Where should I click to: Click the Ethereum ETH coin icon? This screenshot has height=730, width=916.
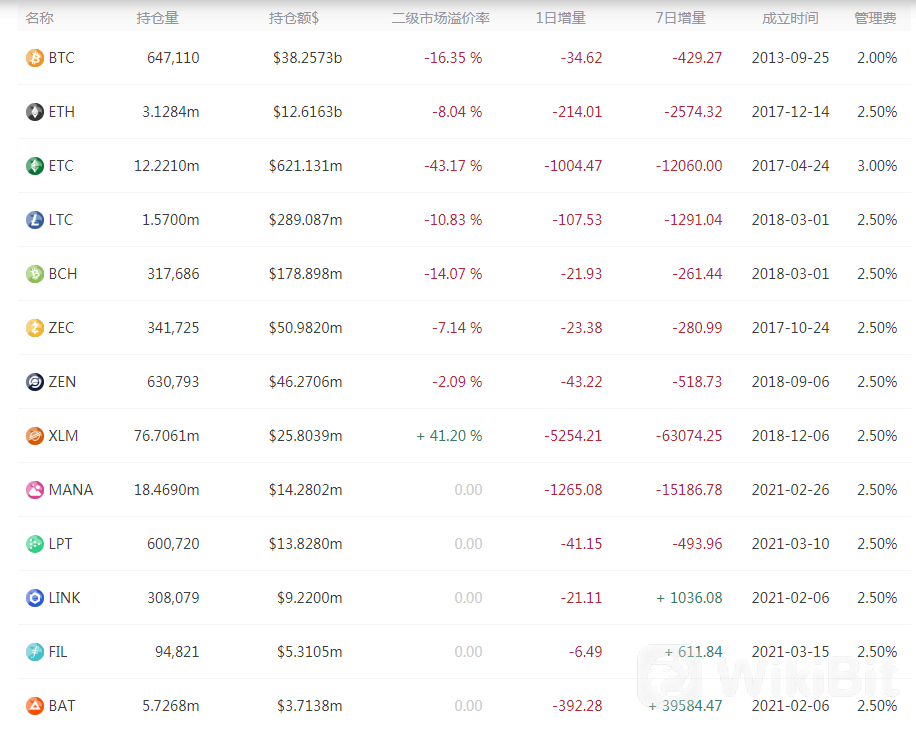(x=35, y=112)
